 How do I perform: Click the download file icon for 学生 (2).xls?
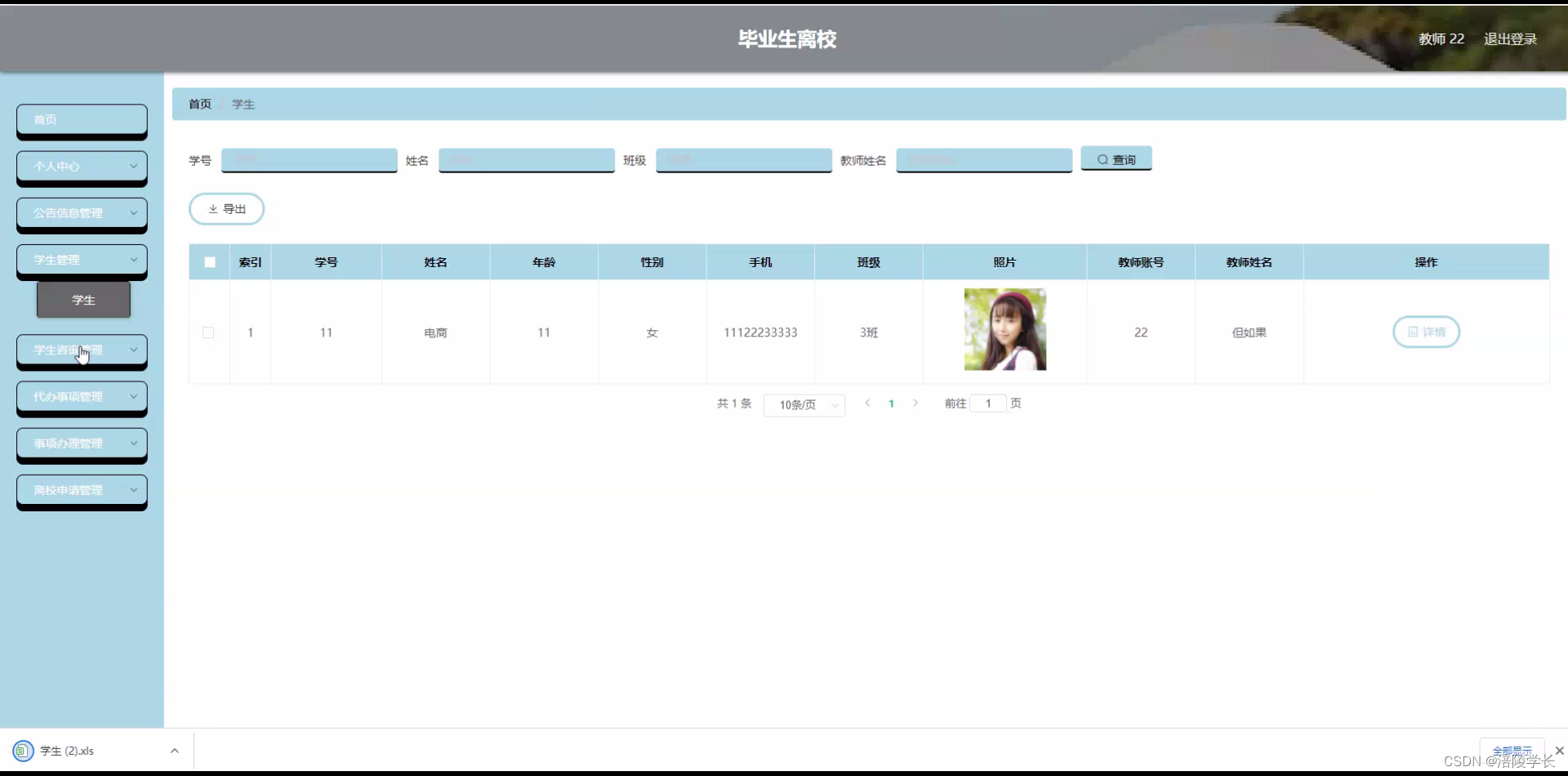pos(22,750)
